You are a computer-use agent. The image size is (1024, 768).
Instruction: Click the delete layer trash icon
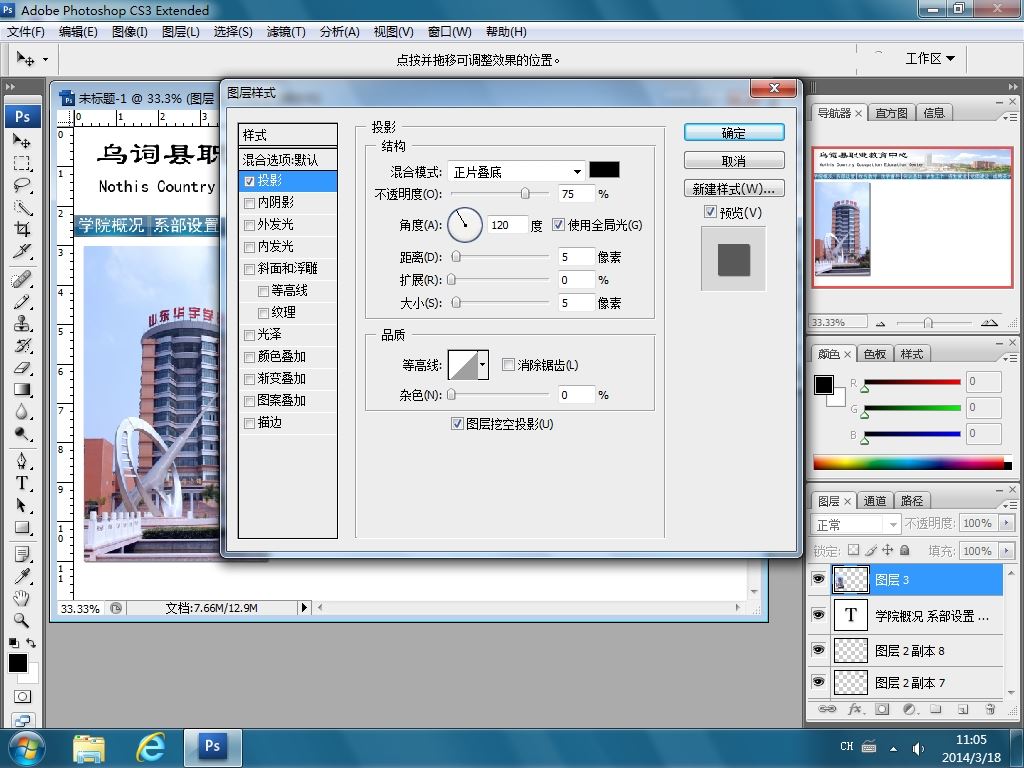pyautogui.click(x=990, y=709)
